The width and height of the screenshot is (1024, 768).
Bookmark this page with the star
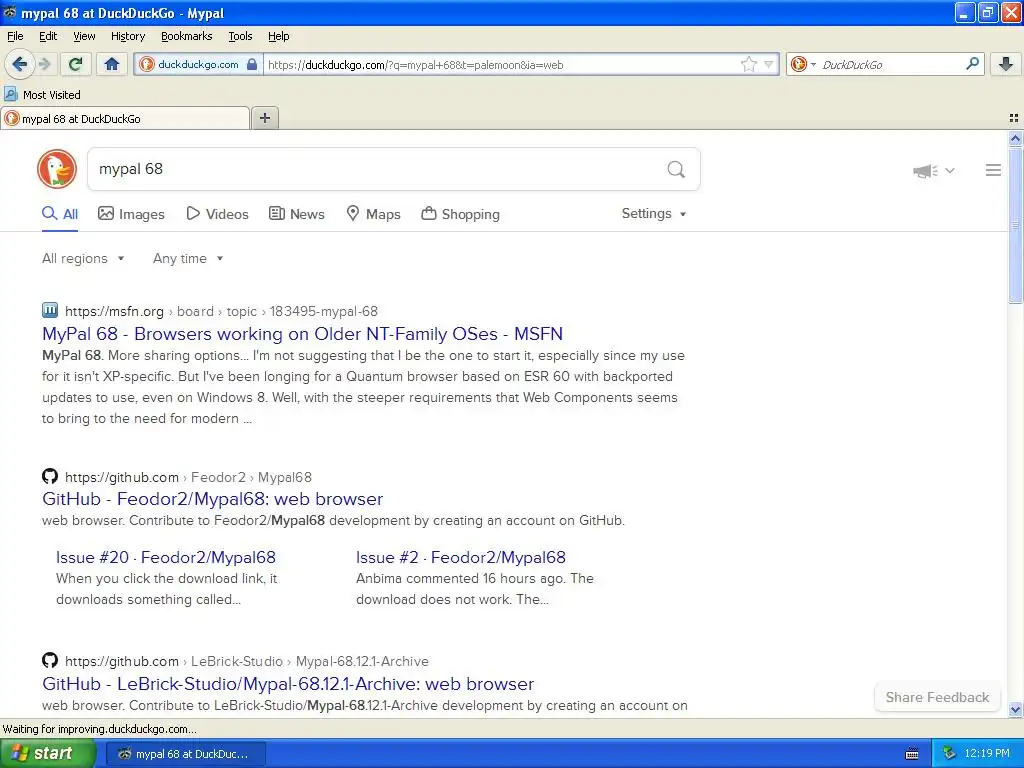748,64
